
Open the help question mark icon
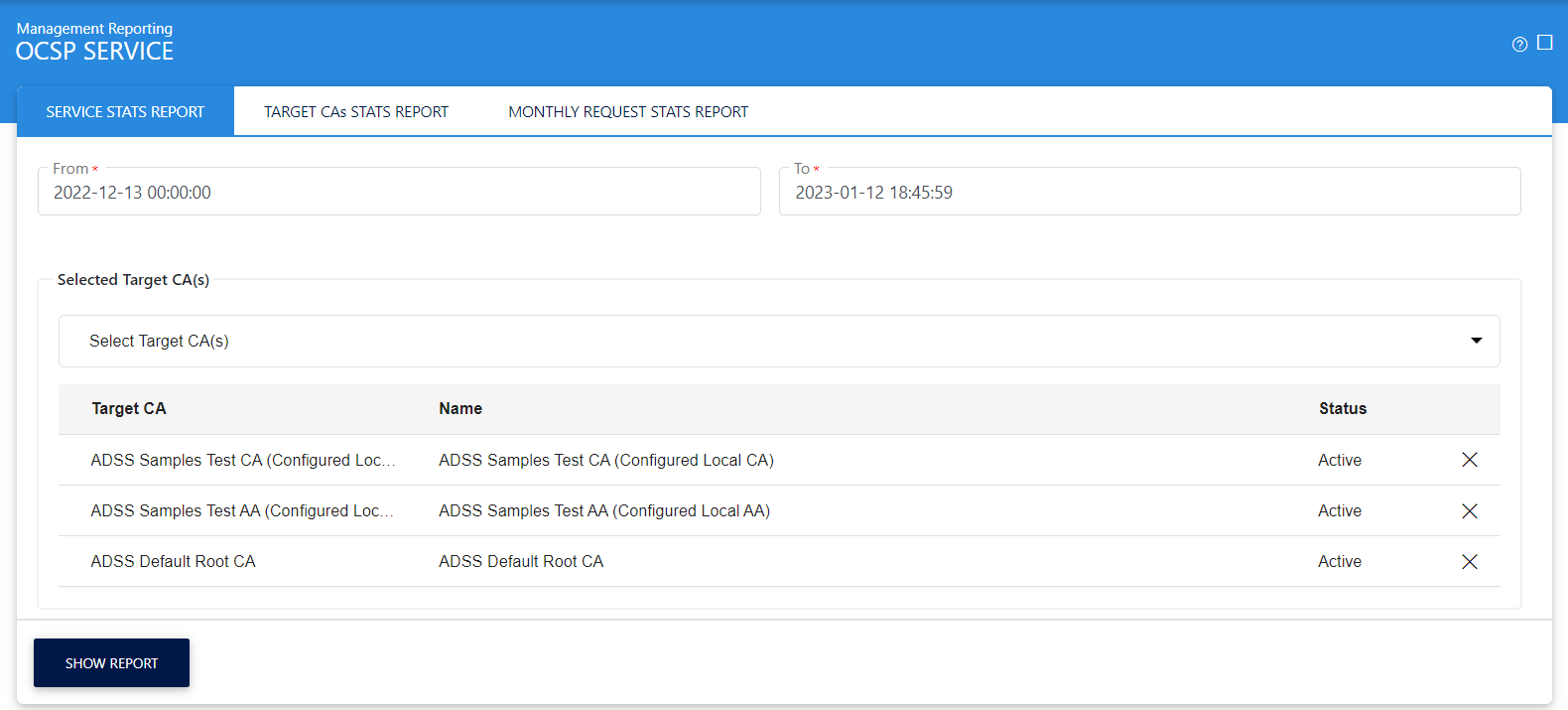point(1519,44)
